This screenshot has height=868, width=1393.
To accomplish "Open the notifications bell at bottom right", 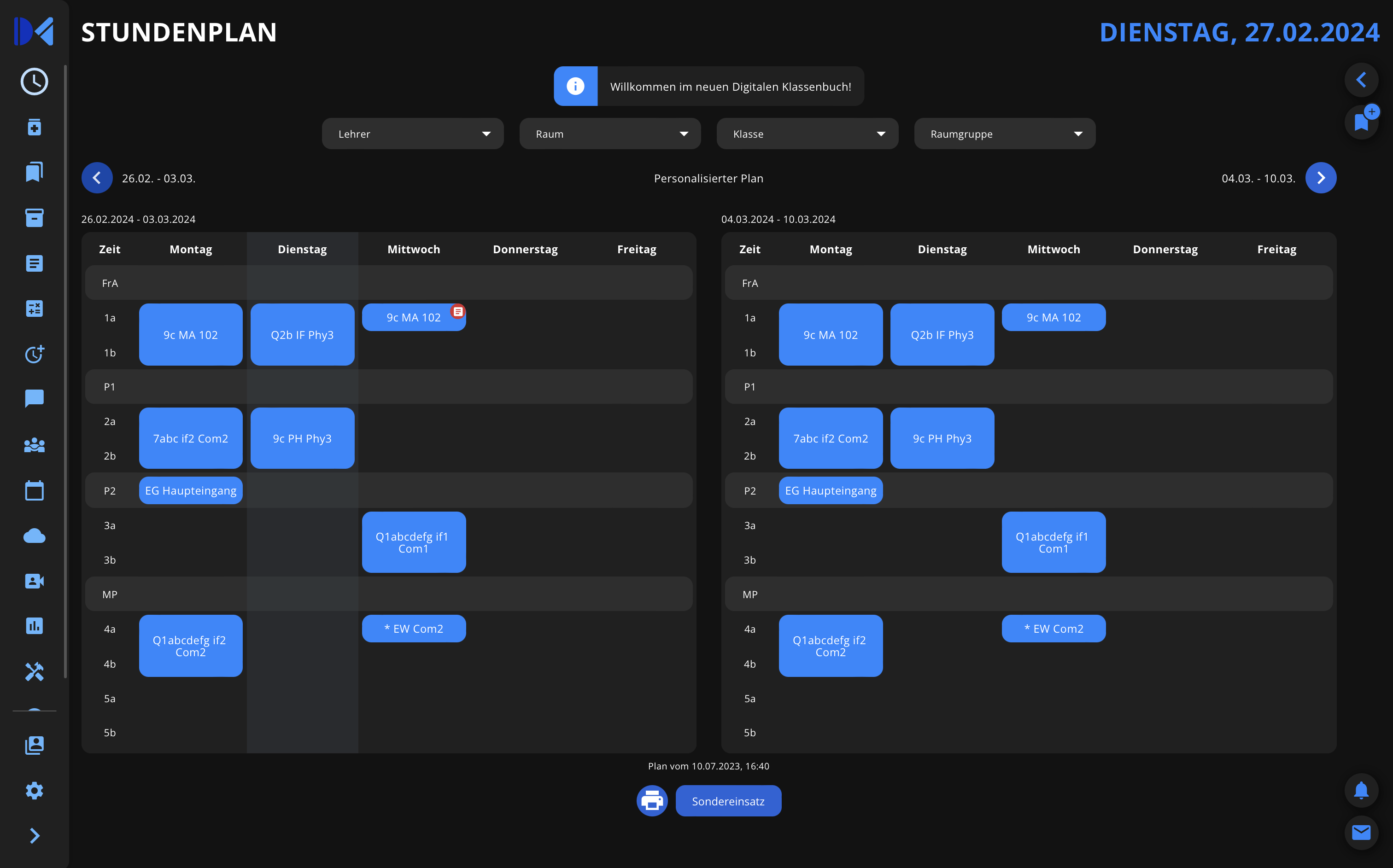I will tap(1361, 791).
